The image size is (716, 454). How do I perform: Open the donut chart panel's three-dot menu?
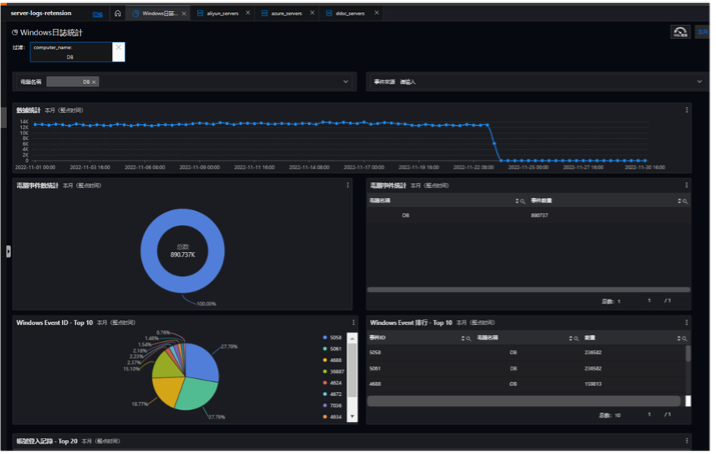(348, 185)
